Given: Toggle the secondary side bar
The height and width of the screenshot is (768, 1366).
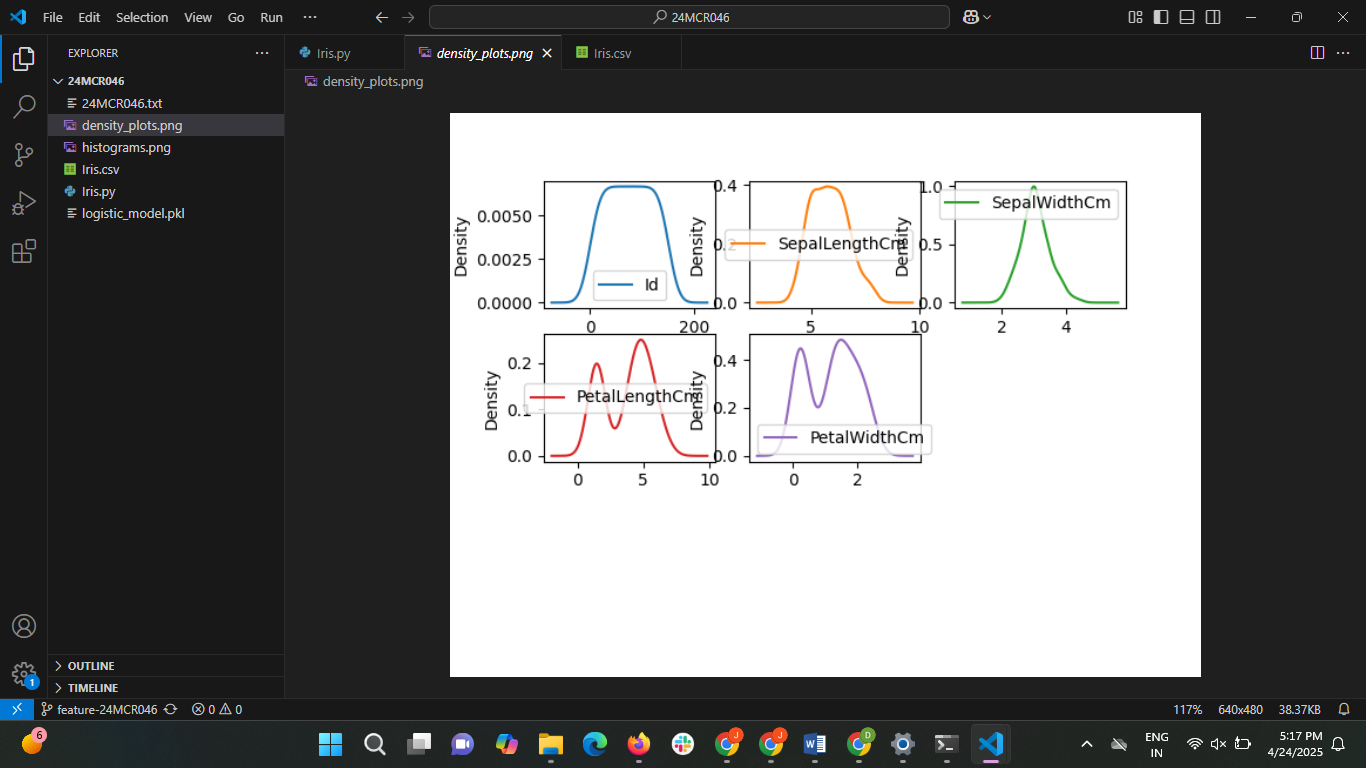Looking at the screenshot, I should pos(1213,17).
